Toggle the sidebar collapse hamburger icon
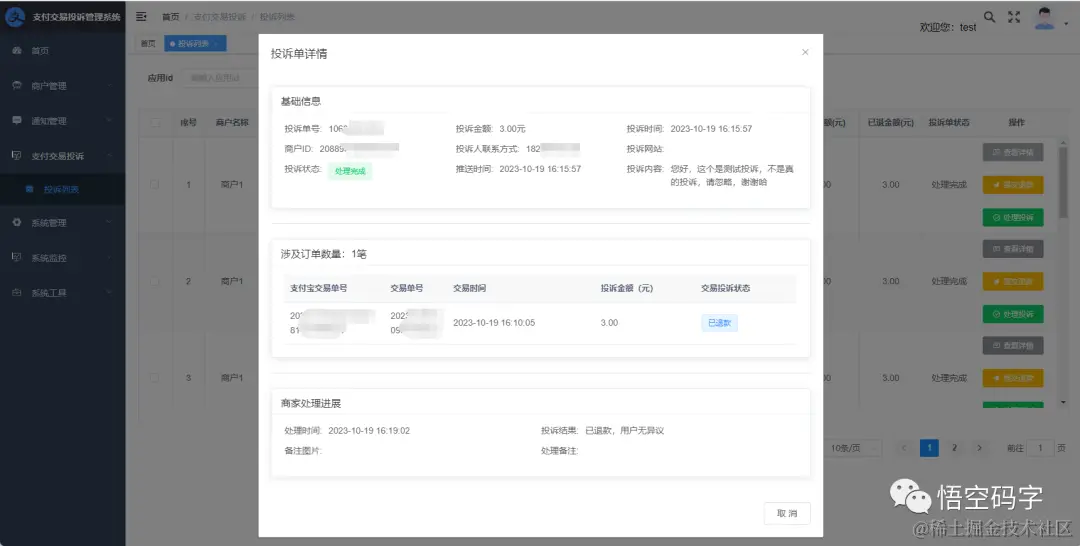Image resolution: width=1080 pixels, height=546 pixels. (141, 17)
